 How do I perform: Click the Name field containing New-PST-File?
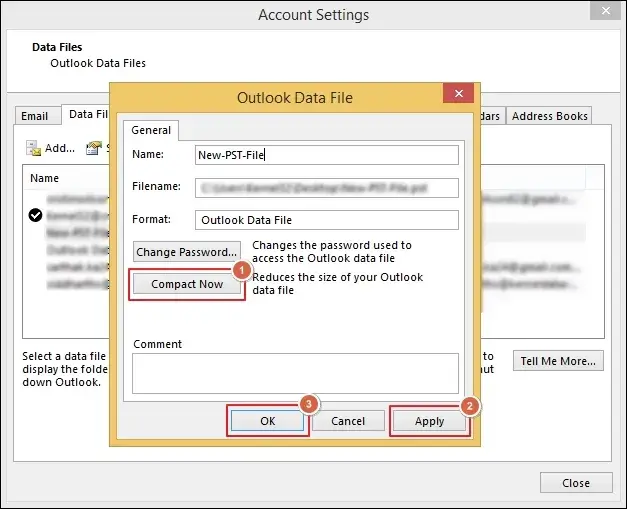[x=326, y=155]
